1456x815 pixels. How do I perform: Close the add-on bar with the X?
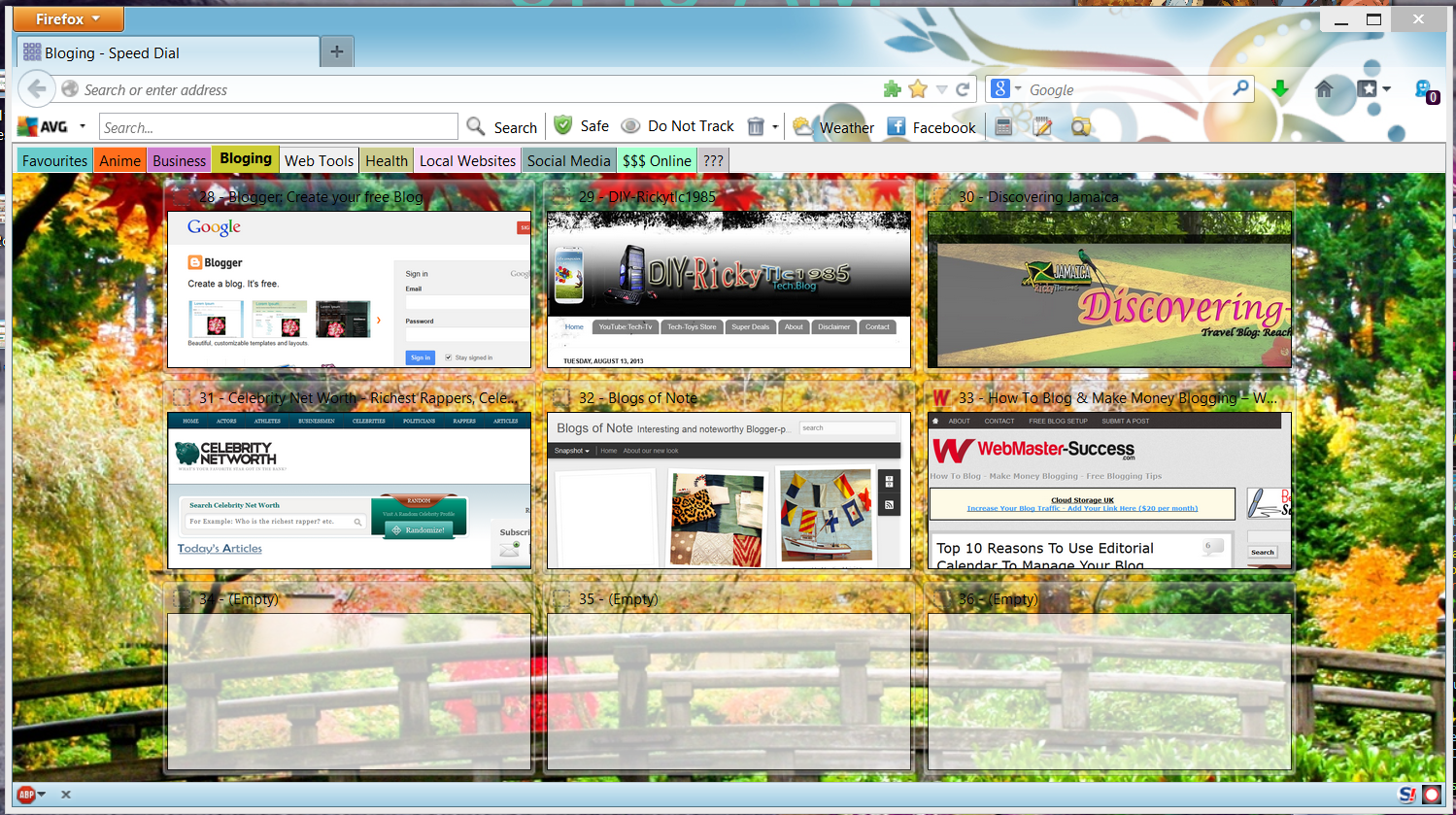66,795
